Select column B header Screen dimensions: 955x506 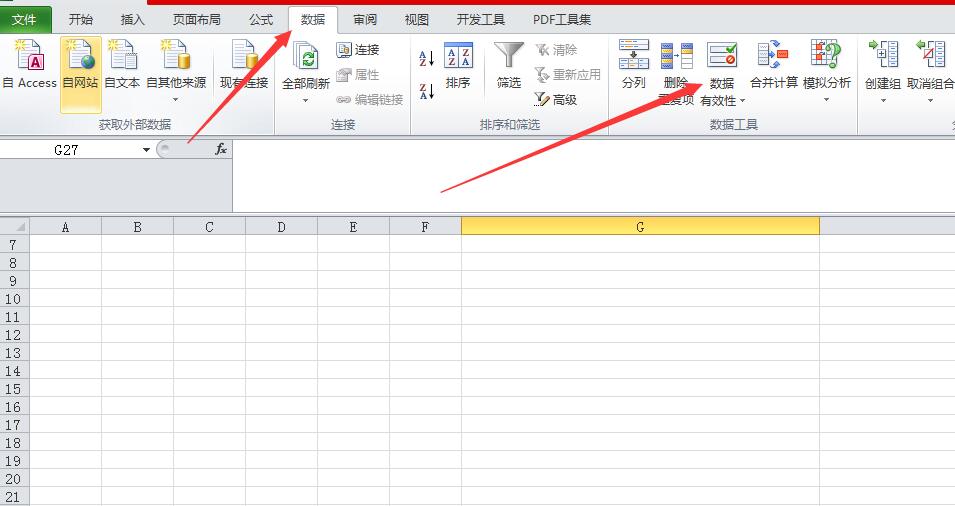pyautogui.click(x=137, y=227)
